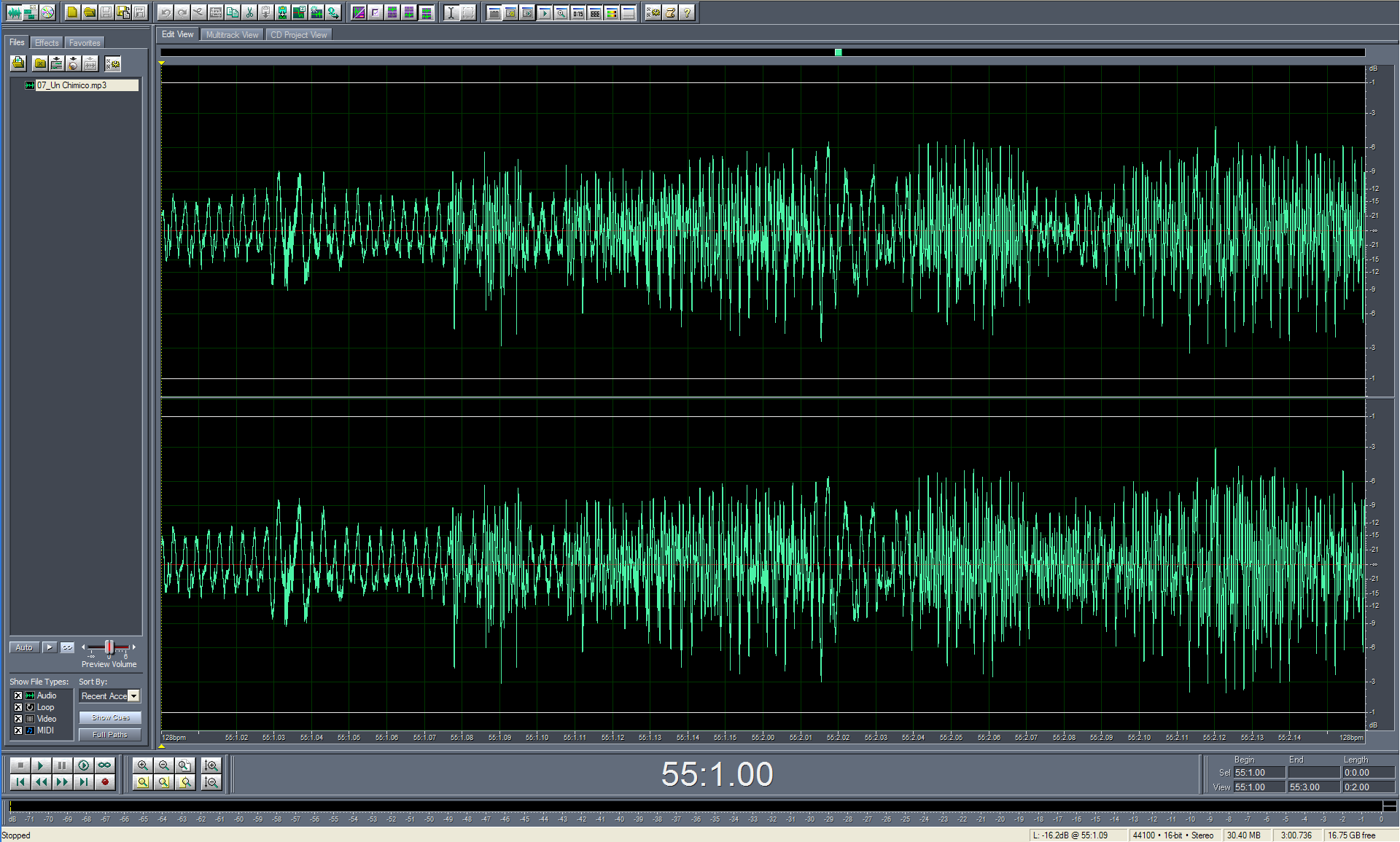Select the time selection I-beam tool
This screenshot has height=842, width=1400.
coord(451,12)
